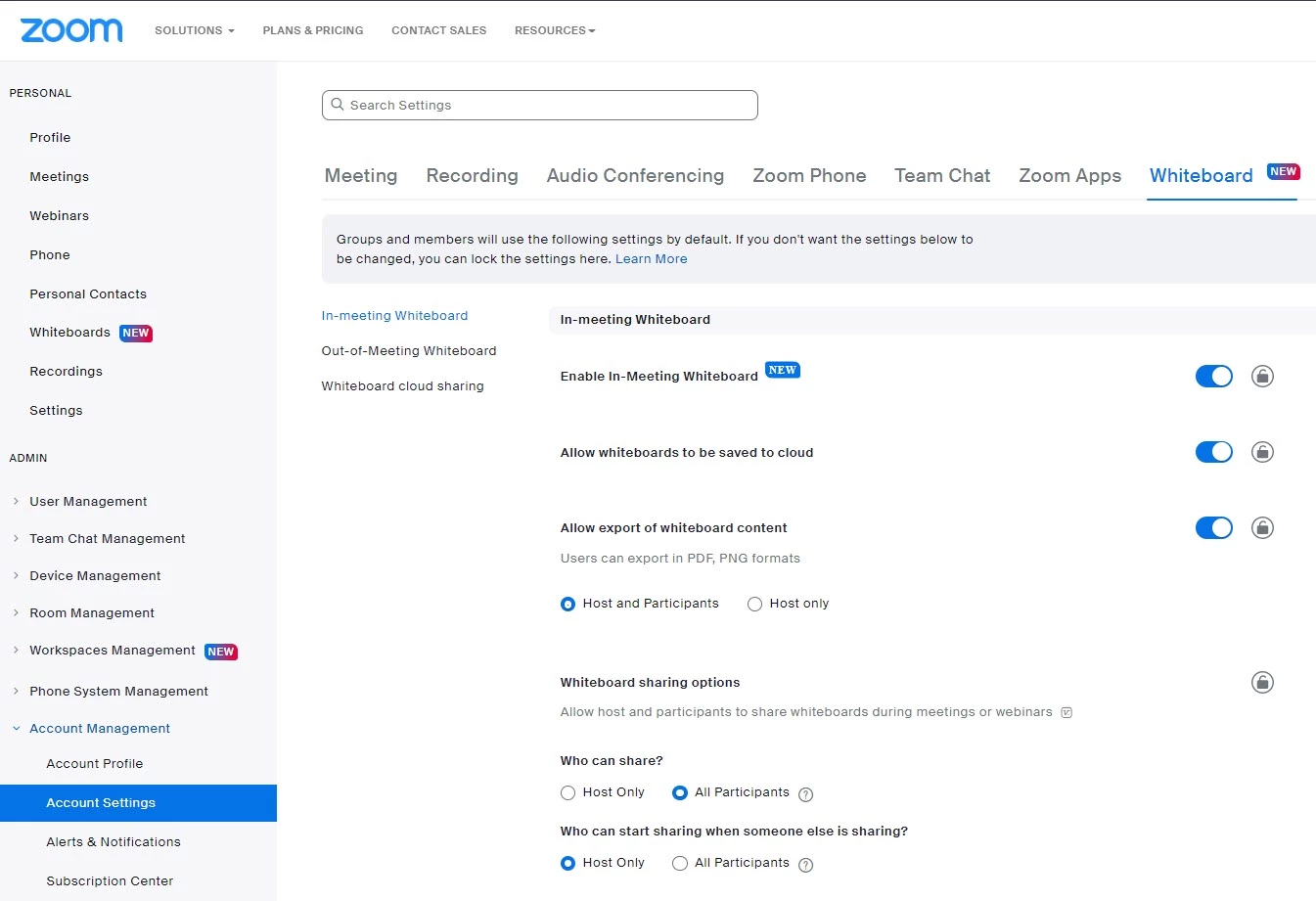Switch to the Audio Conferencing tab
Viewport: 1316px width, 901px height.
tap(635, 176)
